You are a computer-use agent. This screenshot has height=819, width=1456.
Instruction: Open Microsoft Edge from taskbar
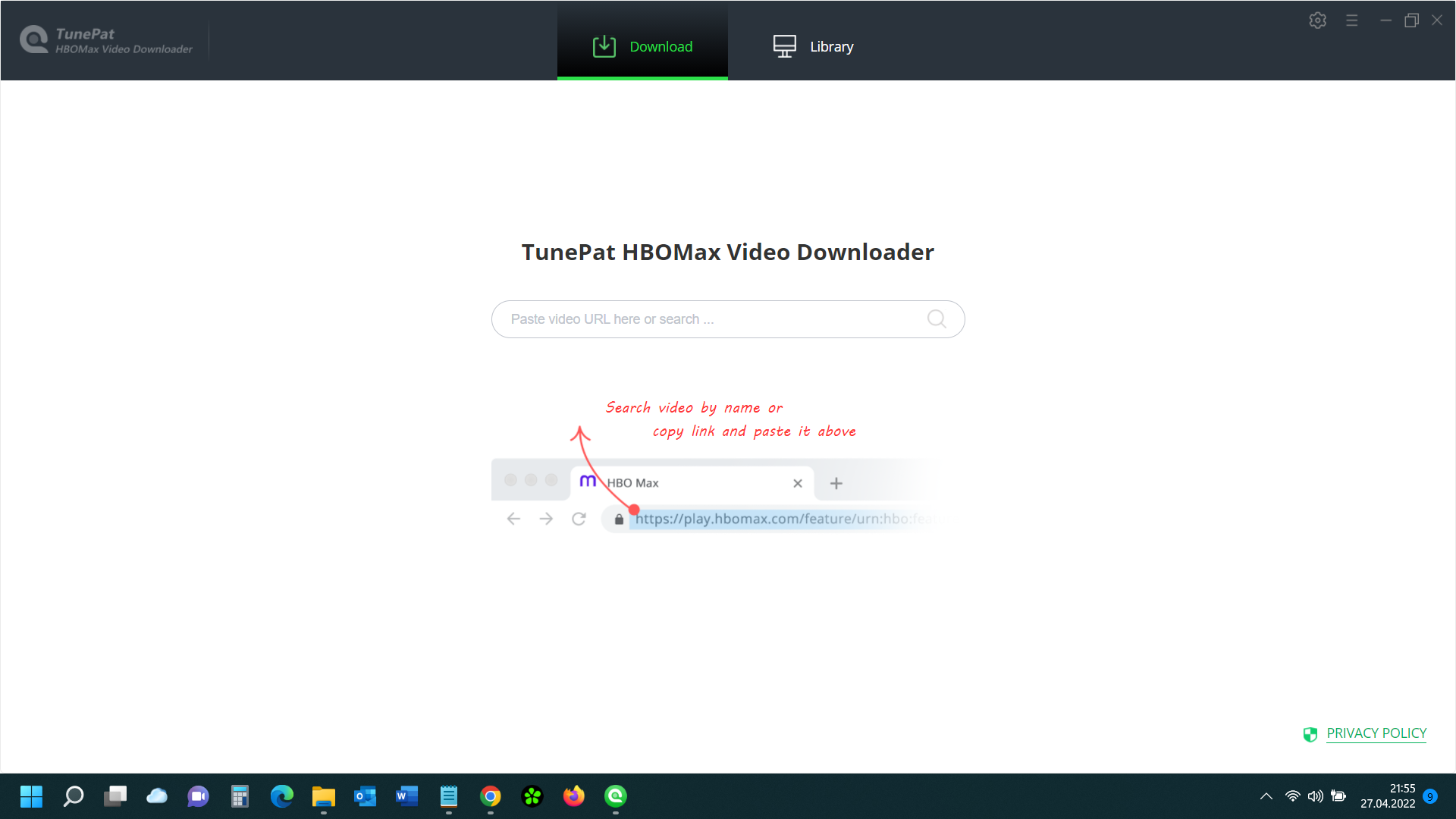(282, 796)
